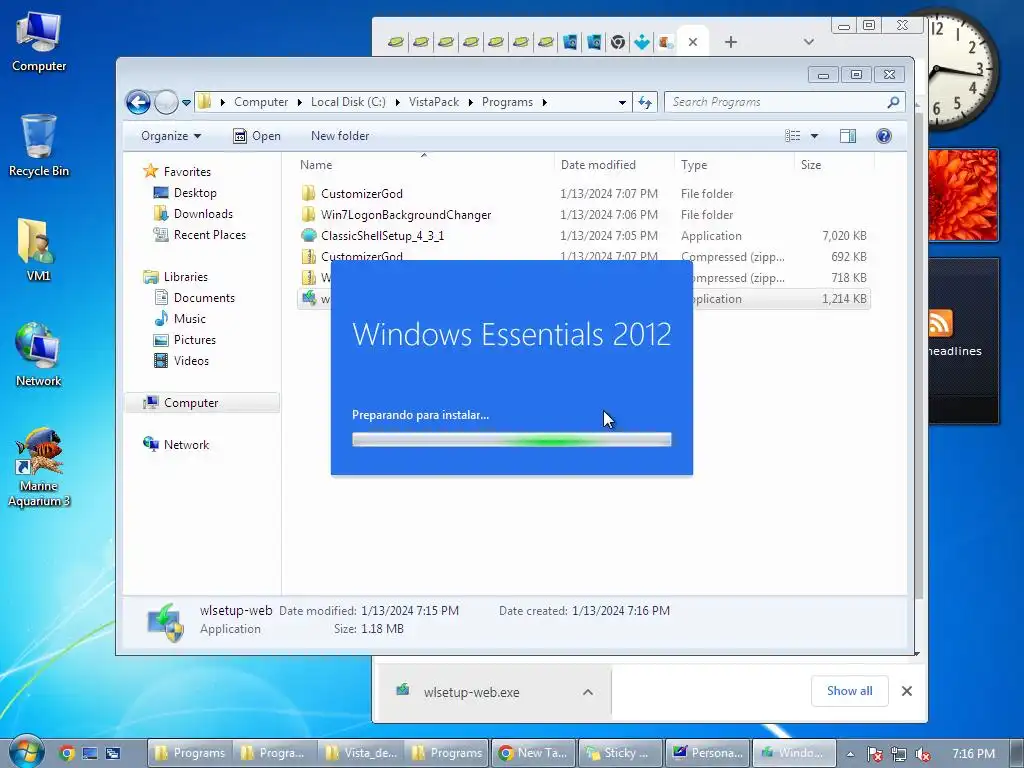The height and width of the screenshot is (768, 1024).
Task: Open Chrome's tab search chevron
Action: tap(808, 42)
